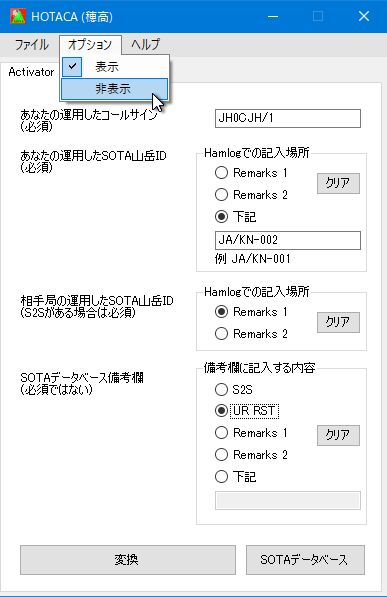The image size is (387, 597).
Task: Click the 変換 convert button
Action: (128, 560)
